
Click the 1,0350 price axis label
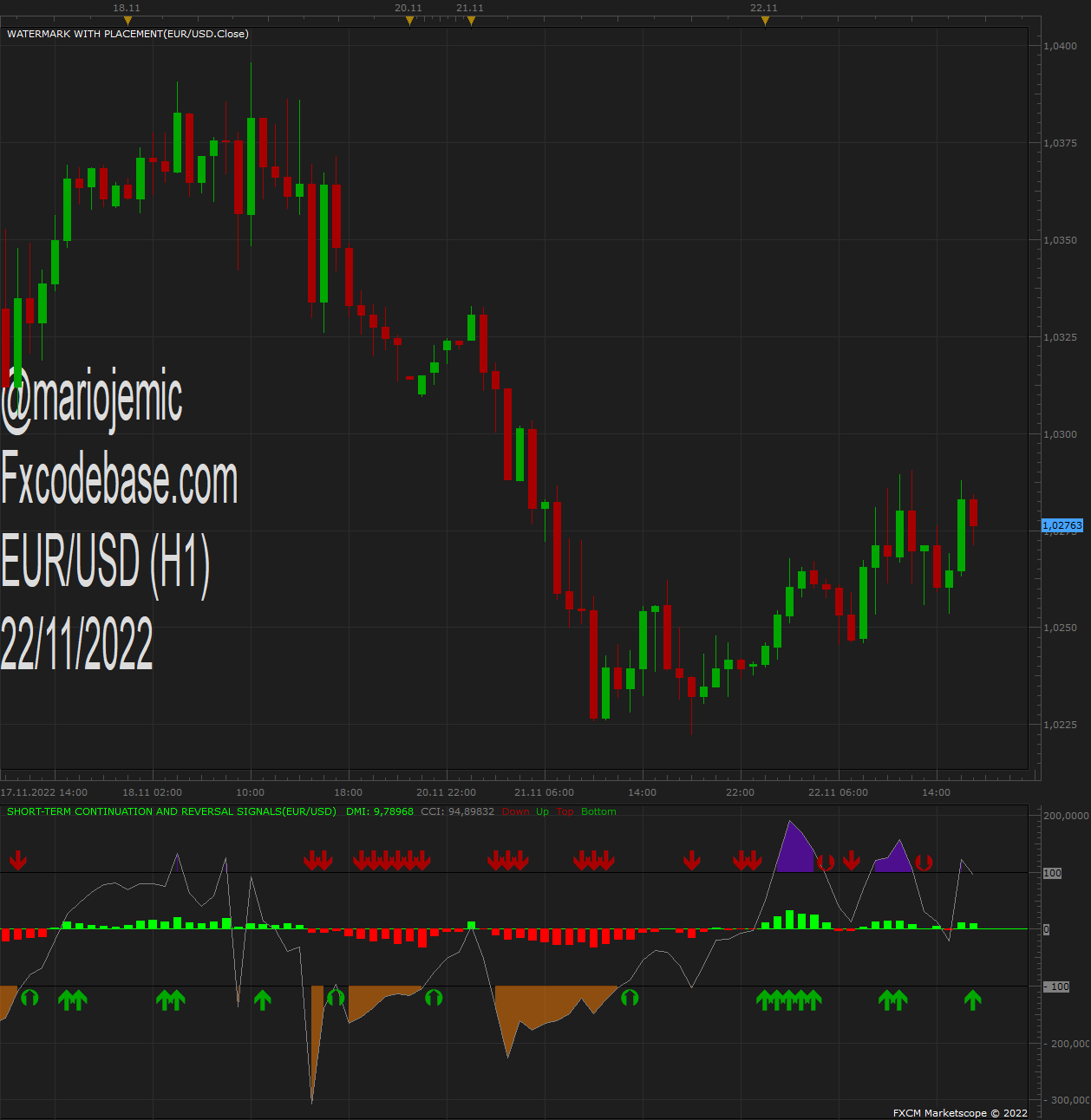point(1061,240)
